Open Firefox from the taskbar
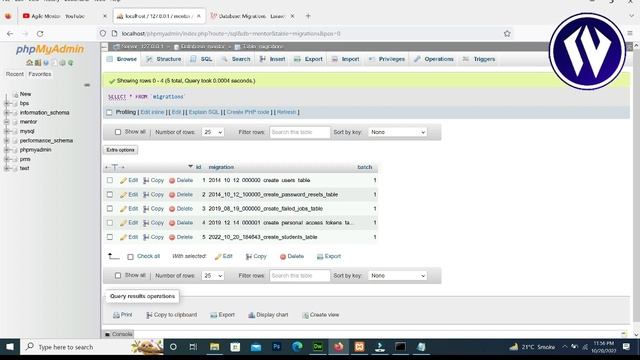Image resolution: width=640 pixels, height=360 pixels. pos(338,347)
